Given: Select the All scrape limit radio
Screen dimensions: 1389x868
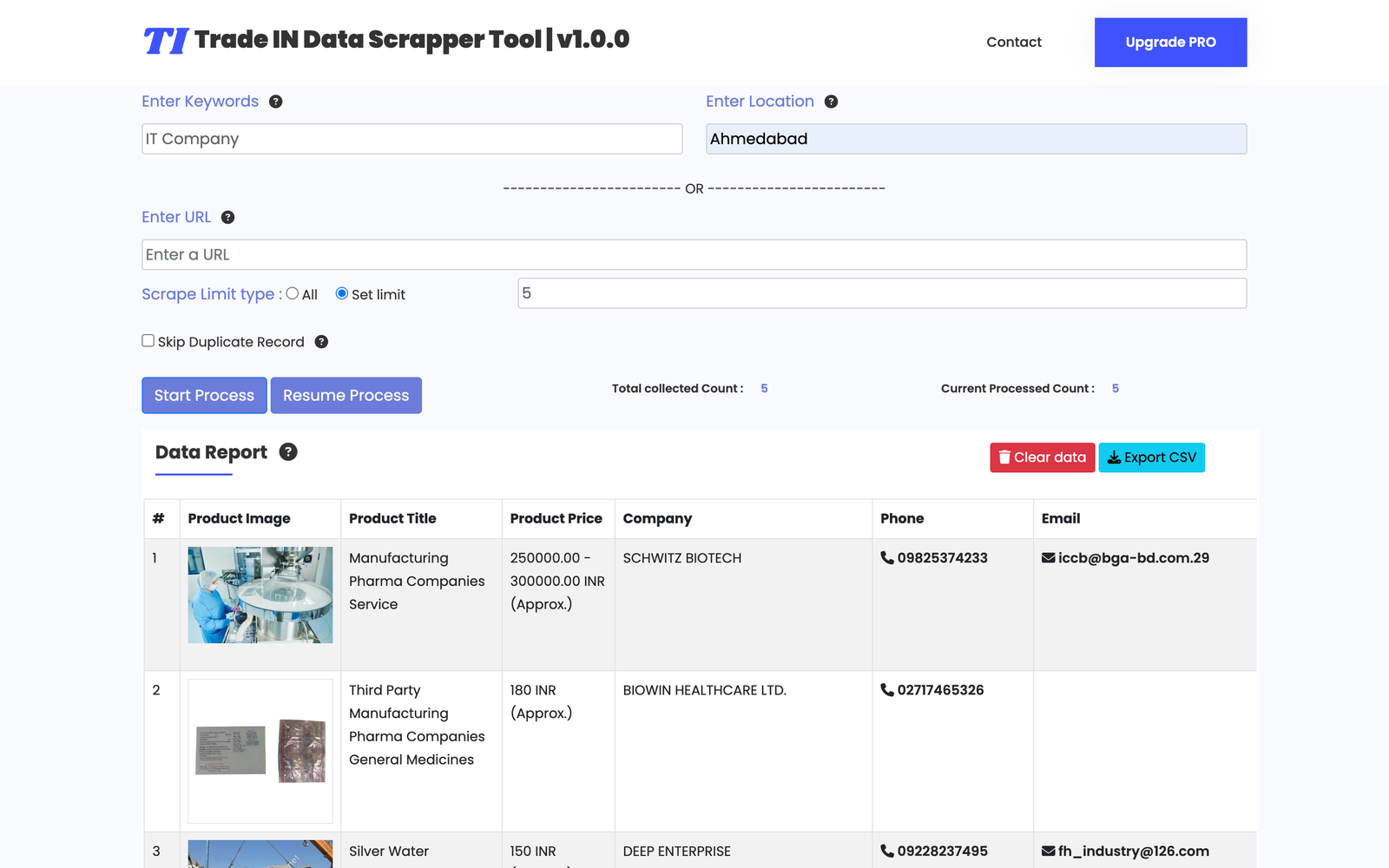Looking at the screenshot, I should coord(293,293).
